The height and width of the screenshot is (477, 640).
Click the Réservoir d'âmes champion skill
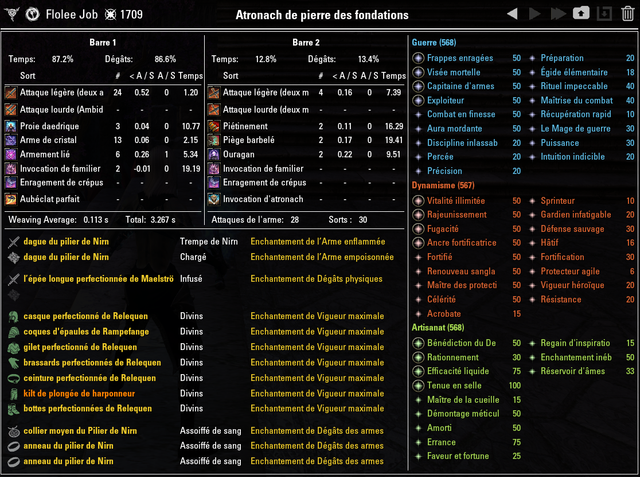coord(573,371)
